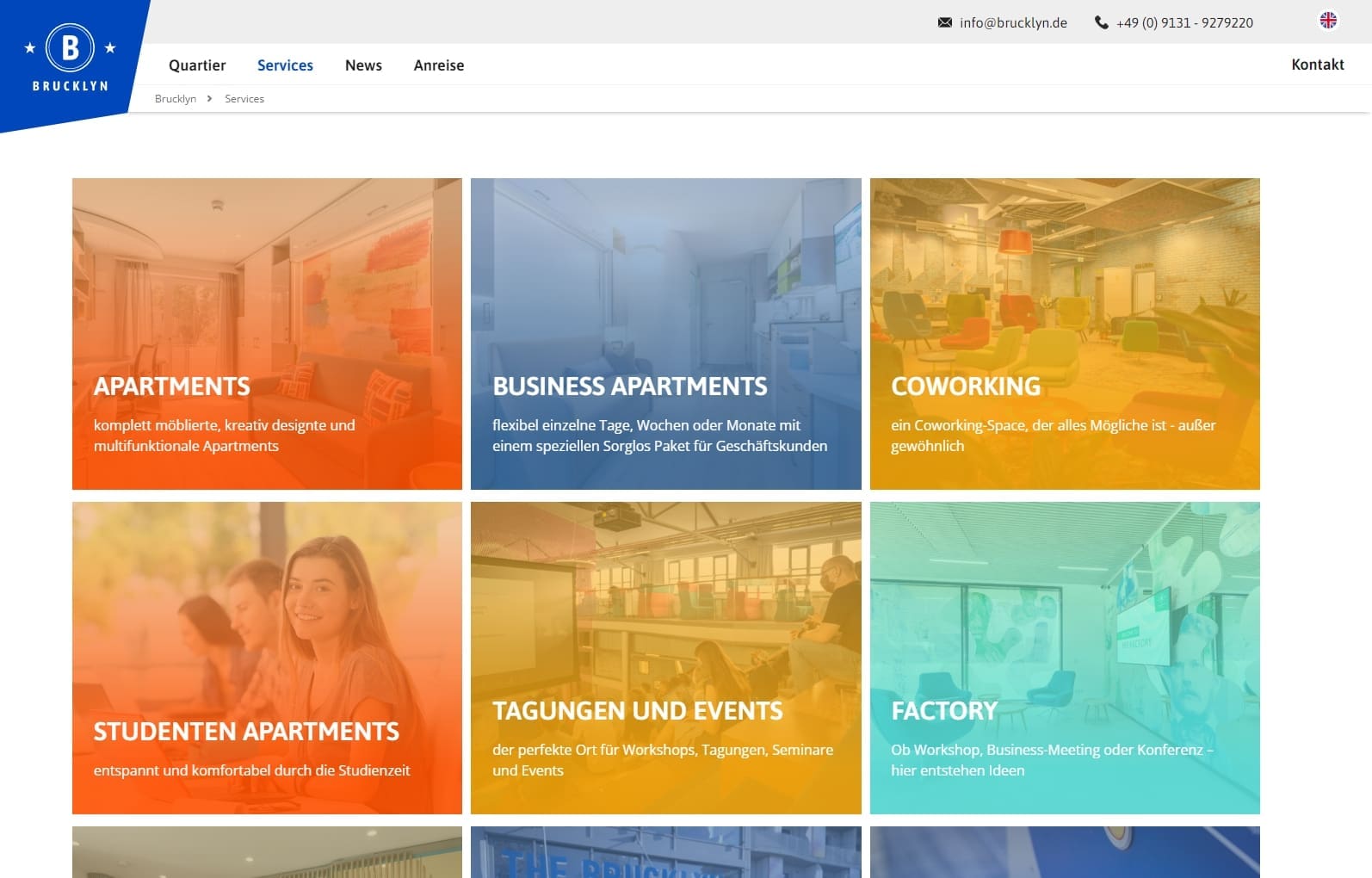Click the phone number +49 (0) 9131 - 9279220
Image resolution: width=1372 pixels, height=878 pixels.
[x=1184, y=23]
